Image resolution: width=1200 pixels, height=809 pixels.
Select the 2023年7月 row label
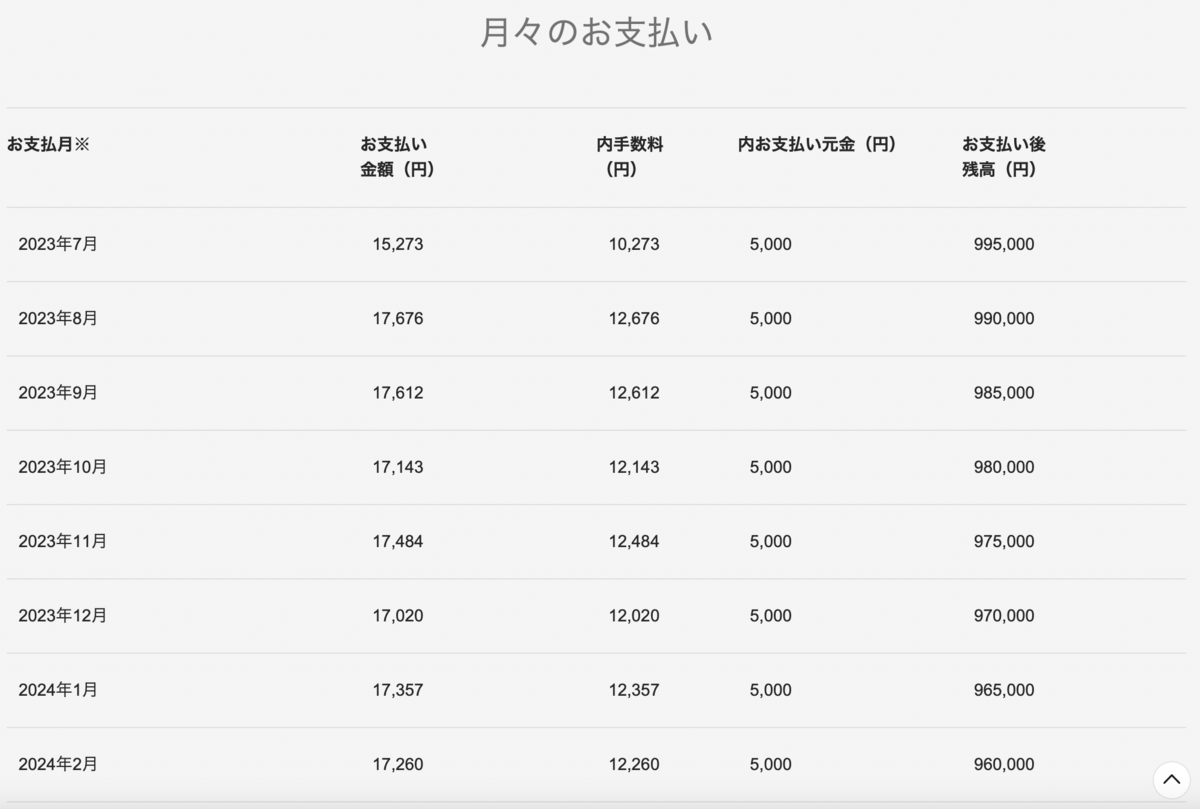[58, 244]
